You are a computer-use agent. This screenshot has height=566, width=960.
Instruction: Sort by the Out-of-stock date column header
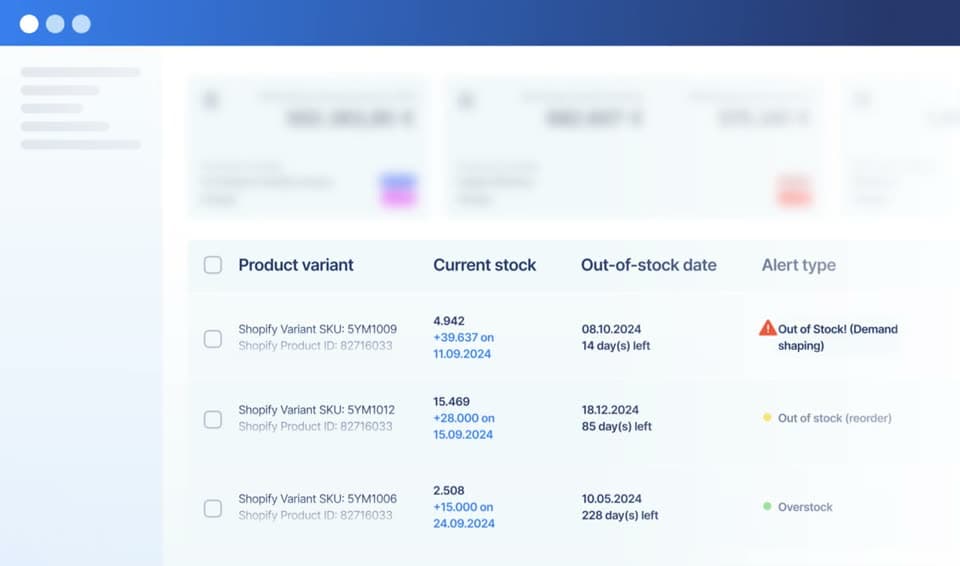(x=648, y=265)
